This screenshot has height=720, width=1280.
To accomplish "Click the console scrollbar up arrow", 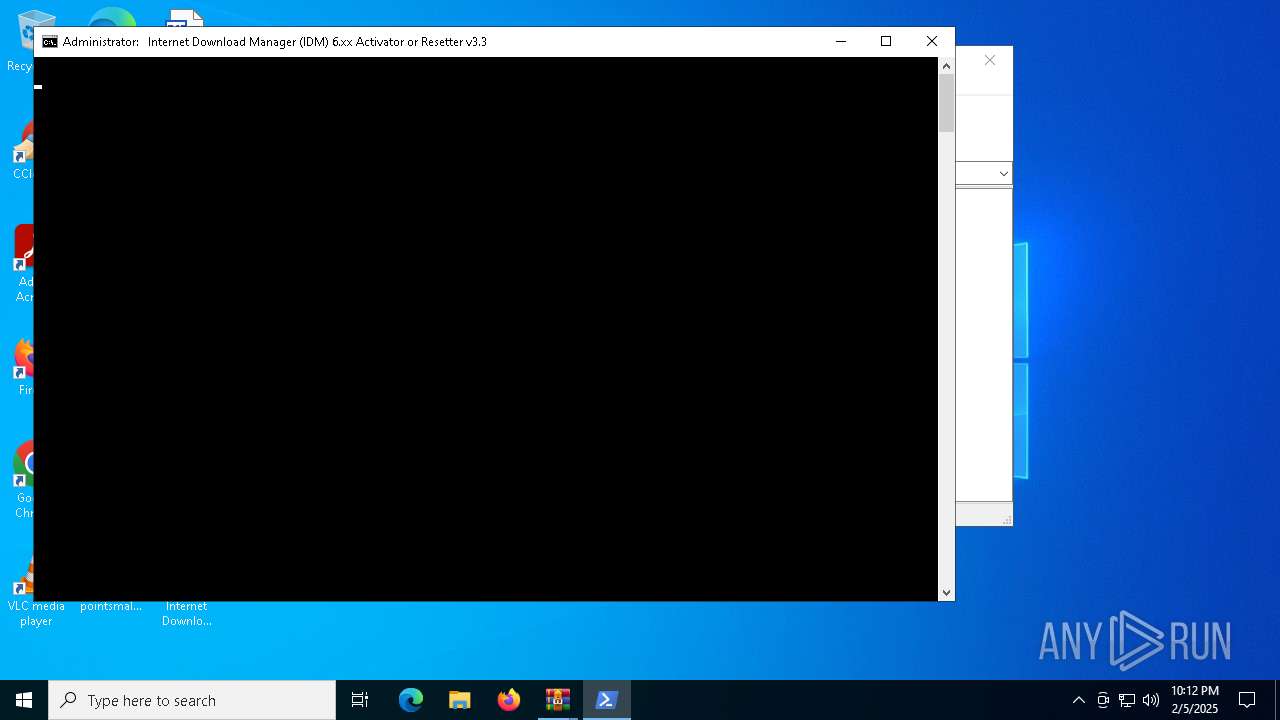I will coord(946,66).
